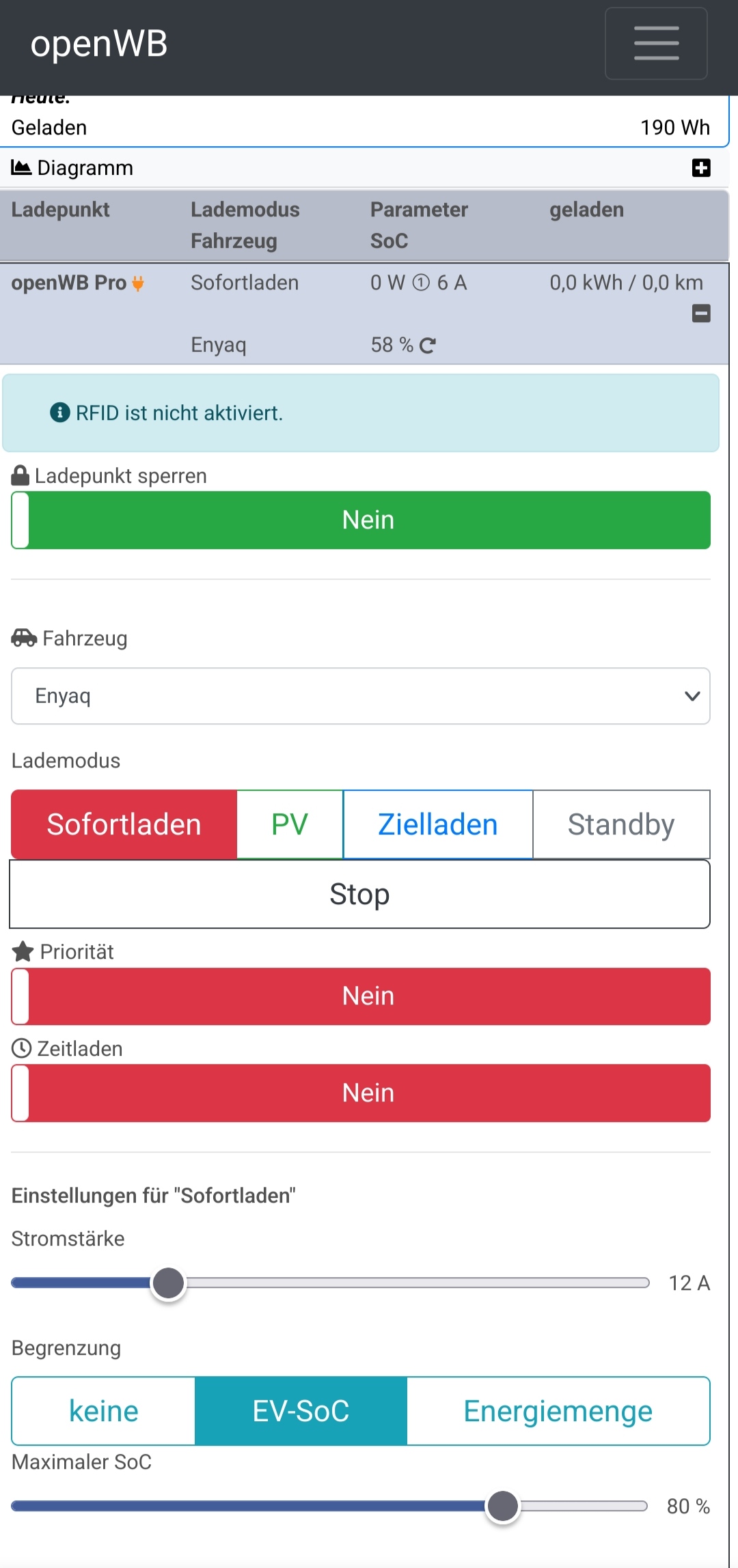Click the orange plug status icon
This screenshot has height=1568, width=738.
138,283
